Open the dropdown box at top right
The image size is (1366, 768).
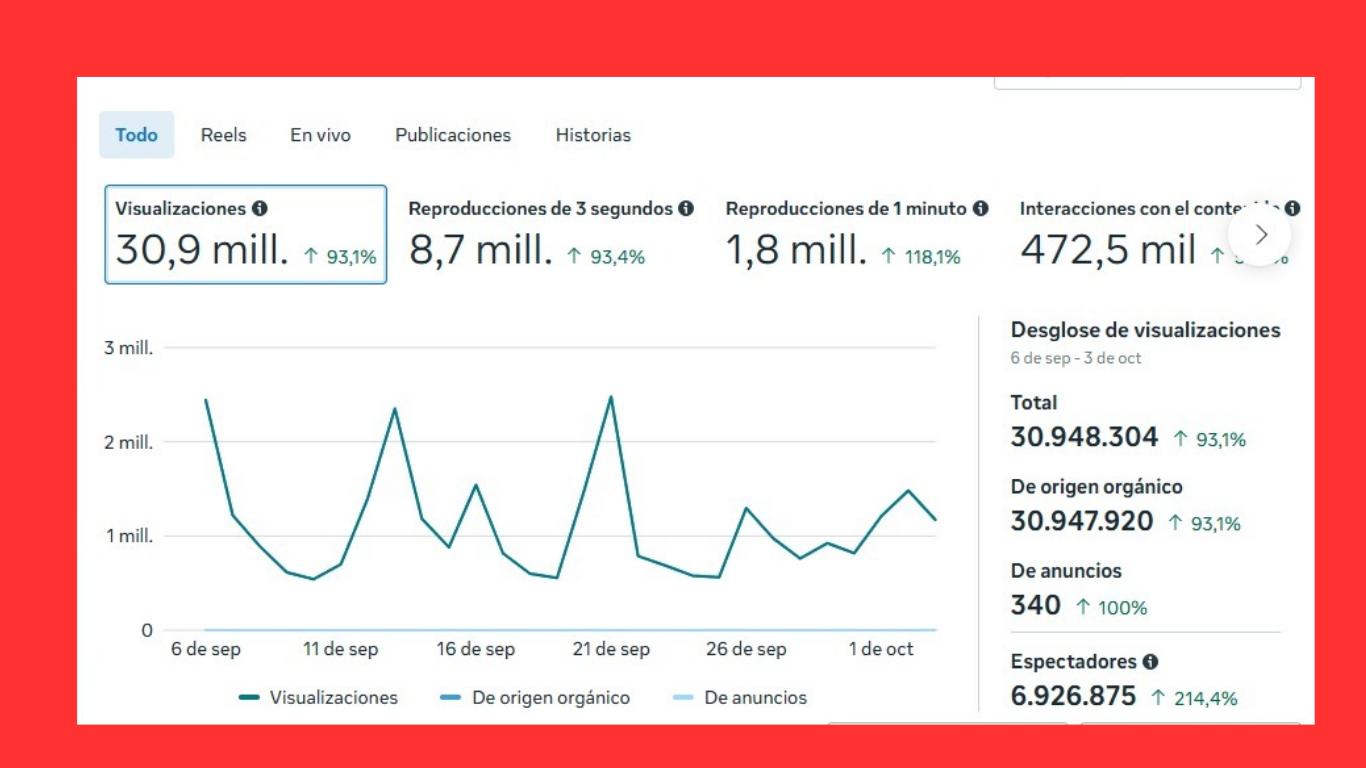coord(1147,83)
